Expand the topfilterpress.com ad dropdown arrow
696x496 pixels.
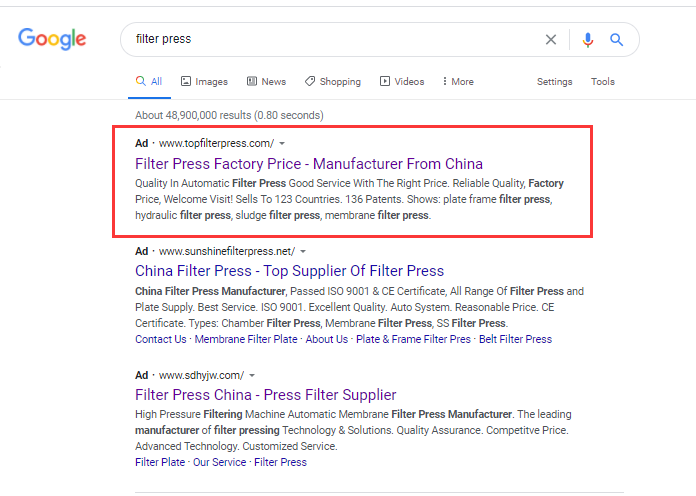282,143
